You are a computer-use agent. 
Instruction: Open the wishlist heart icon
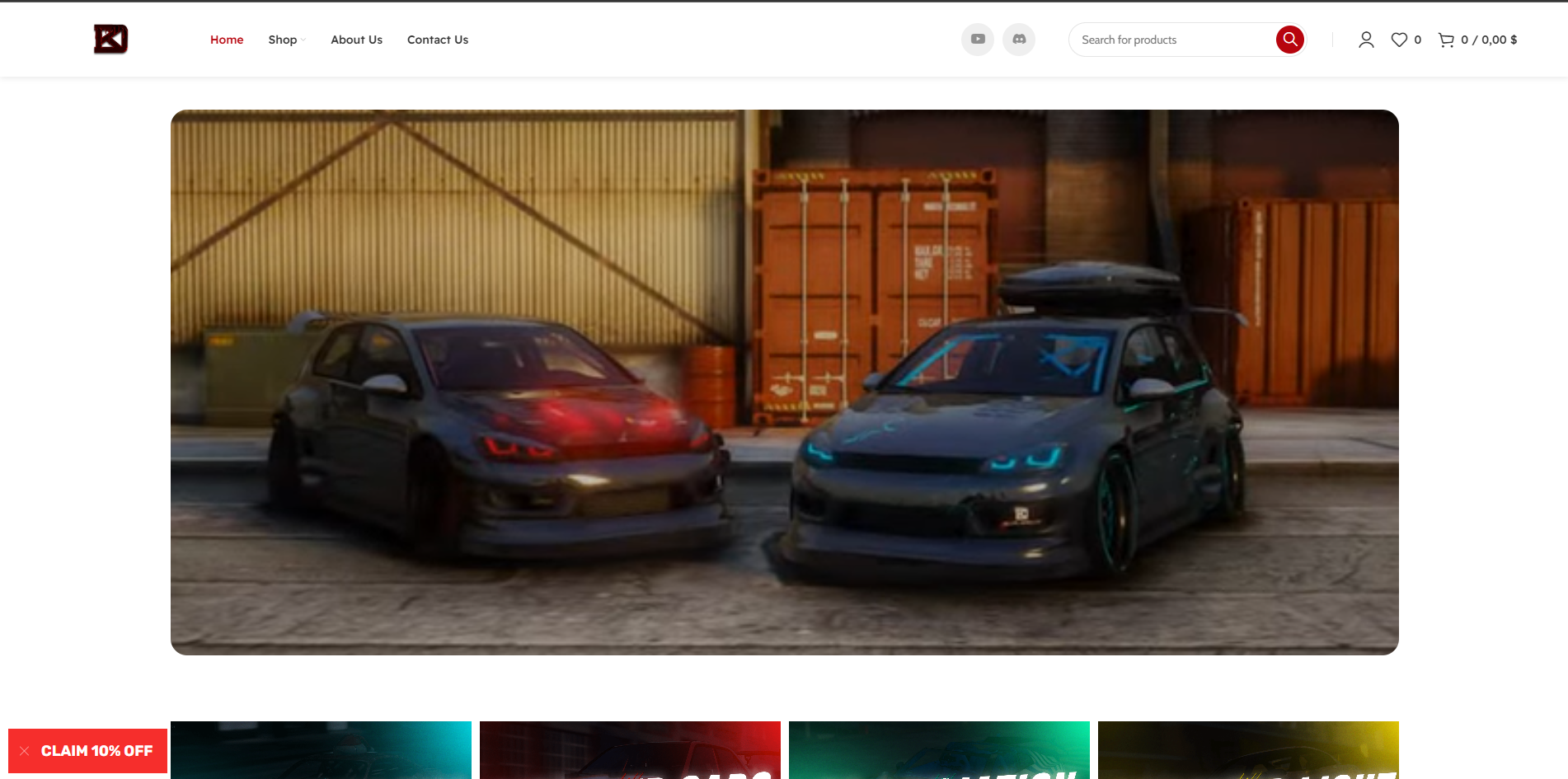point(1399,40)
